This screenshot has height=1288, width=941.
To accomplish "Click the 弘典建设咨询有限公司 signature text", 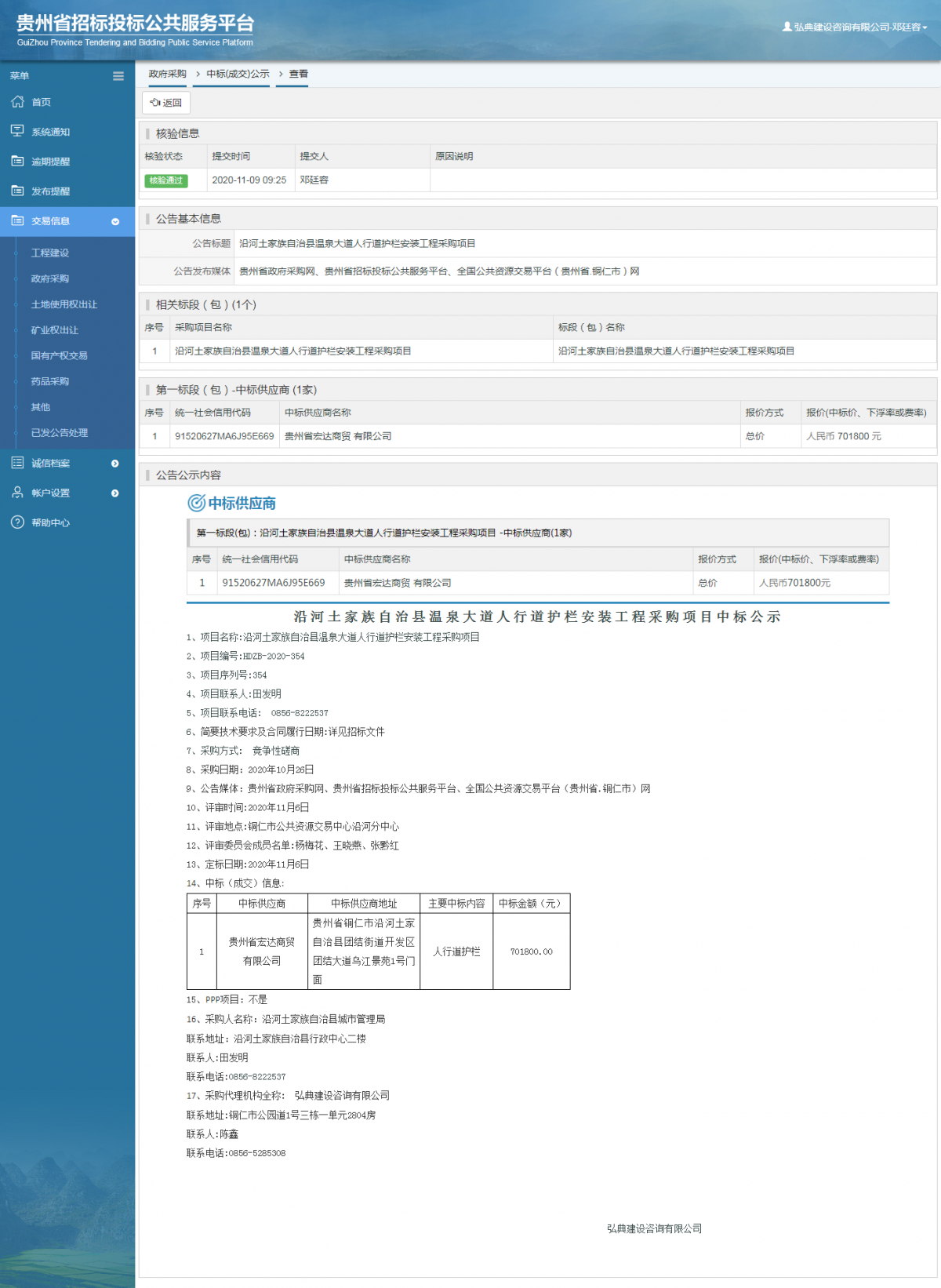I will 654,1228.
